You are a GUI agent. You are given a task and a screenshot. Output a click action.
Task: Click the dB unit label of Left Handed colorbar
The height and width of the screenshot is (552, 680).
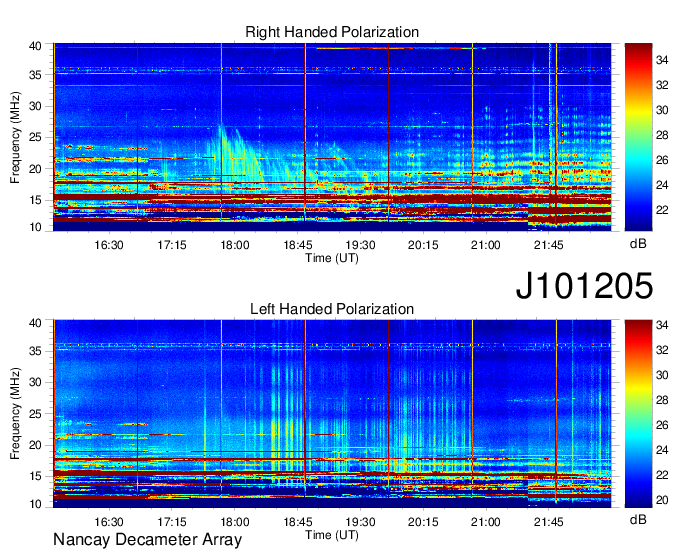638,519
